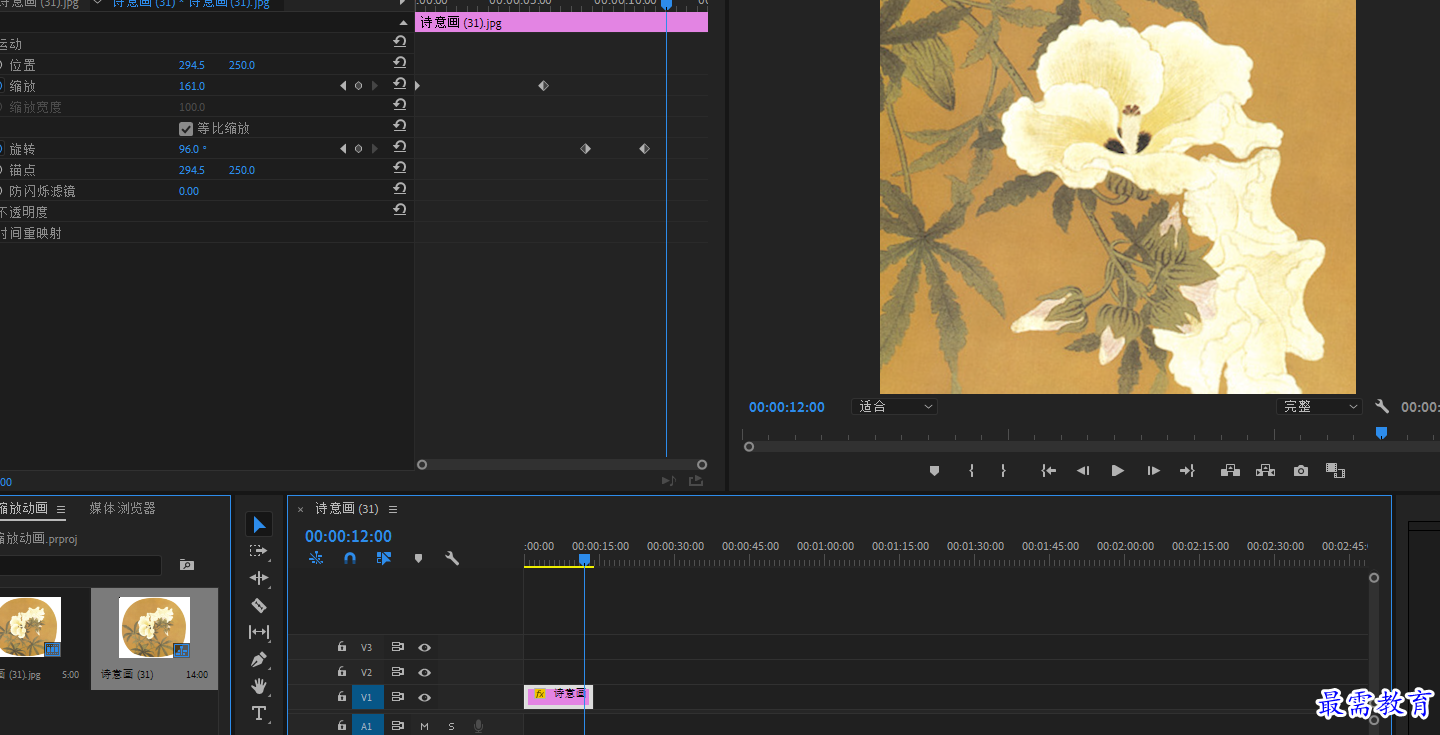Lock the V1 track
1440x735 pixels.
[x=342, y=697]
